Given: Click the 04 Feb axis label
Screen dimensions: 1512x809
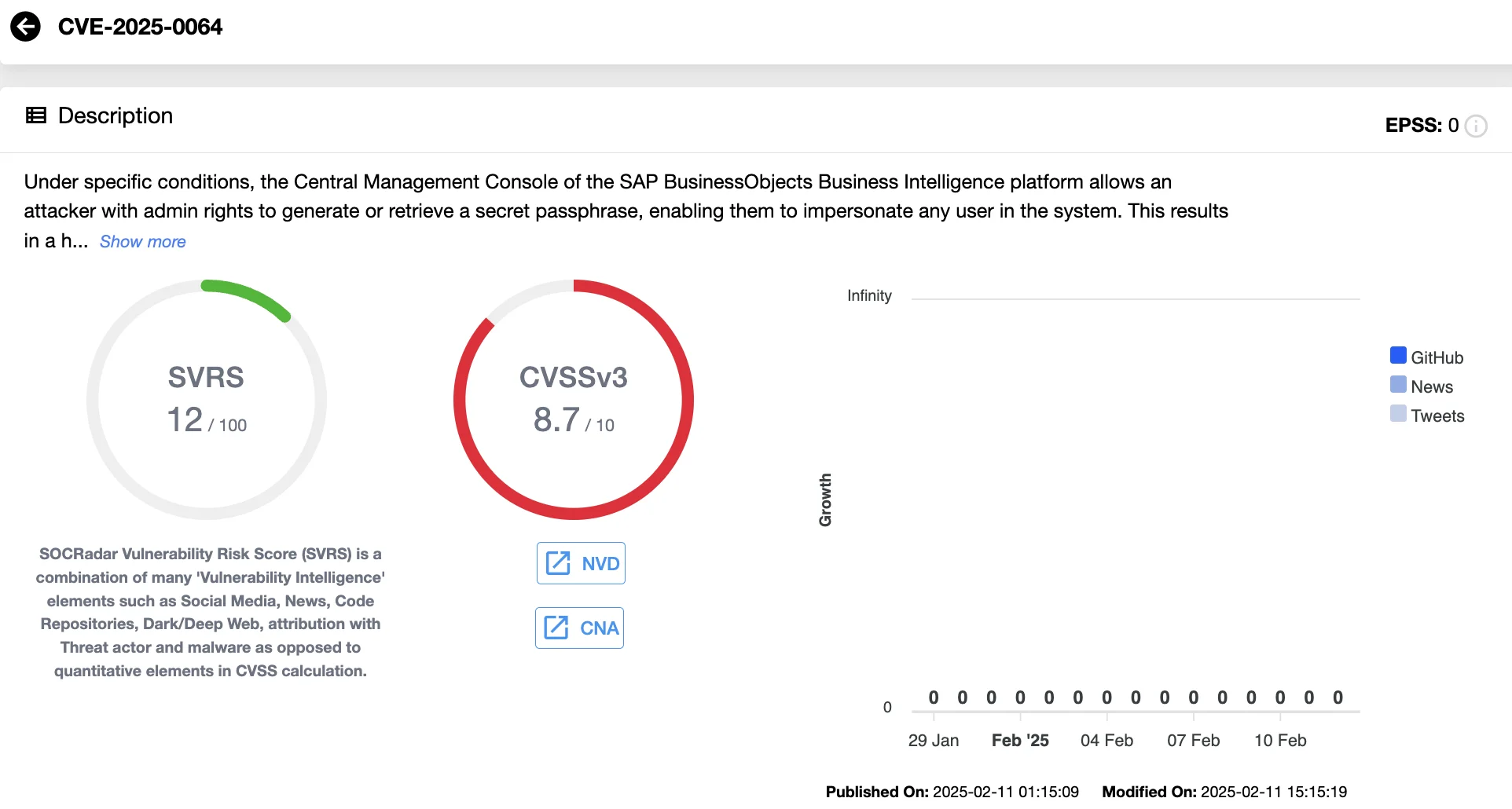Looking at the screenshot, I should (x=1106, y=740).
